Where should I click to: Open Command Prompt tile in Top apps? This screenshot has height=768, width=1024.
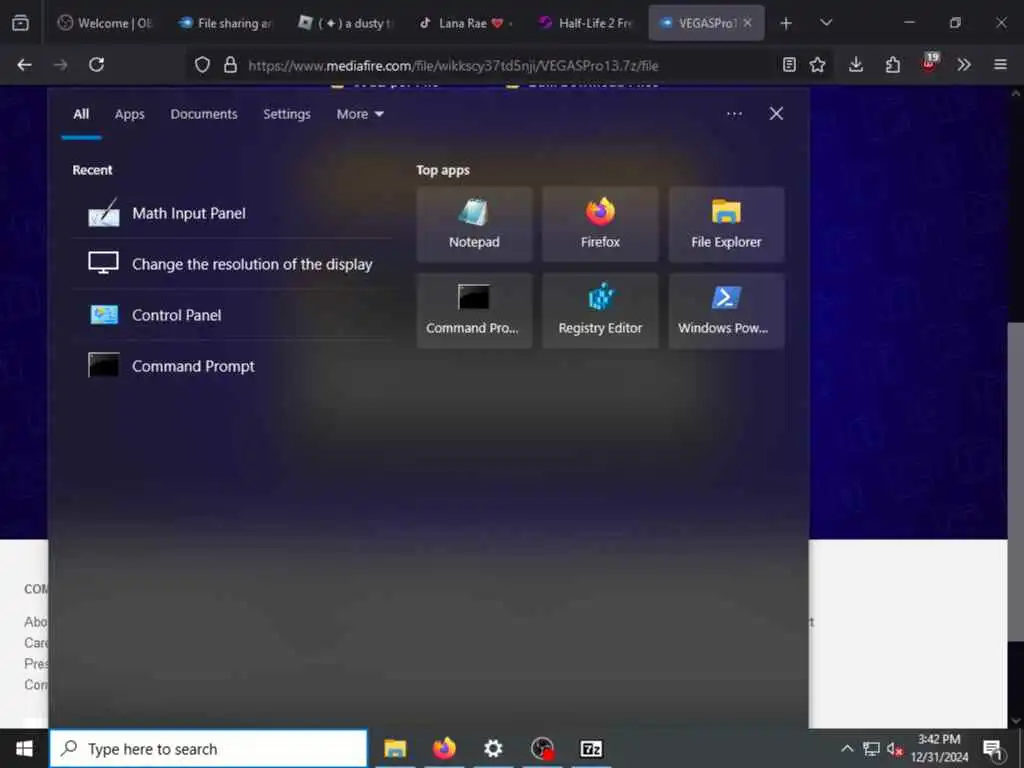pos(474,310)
